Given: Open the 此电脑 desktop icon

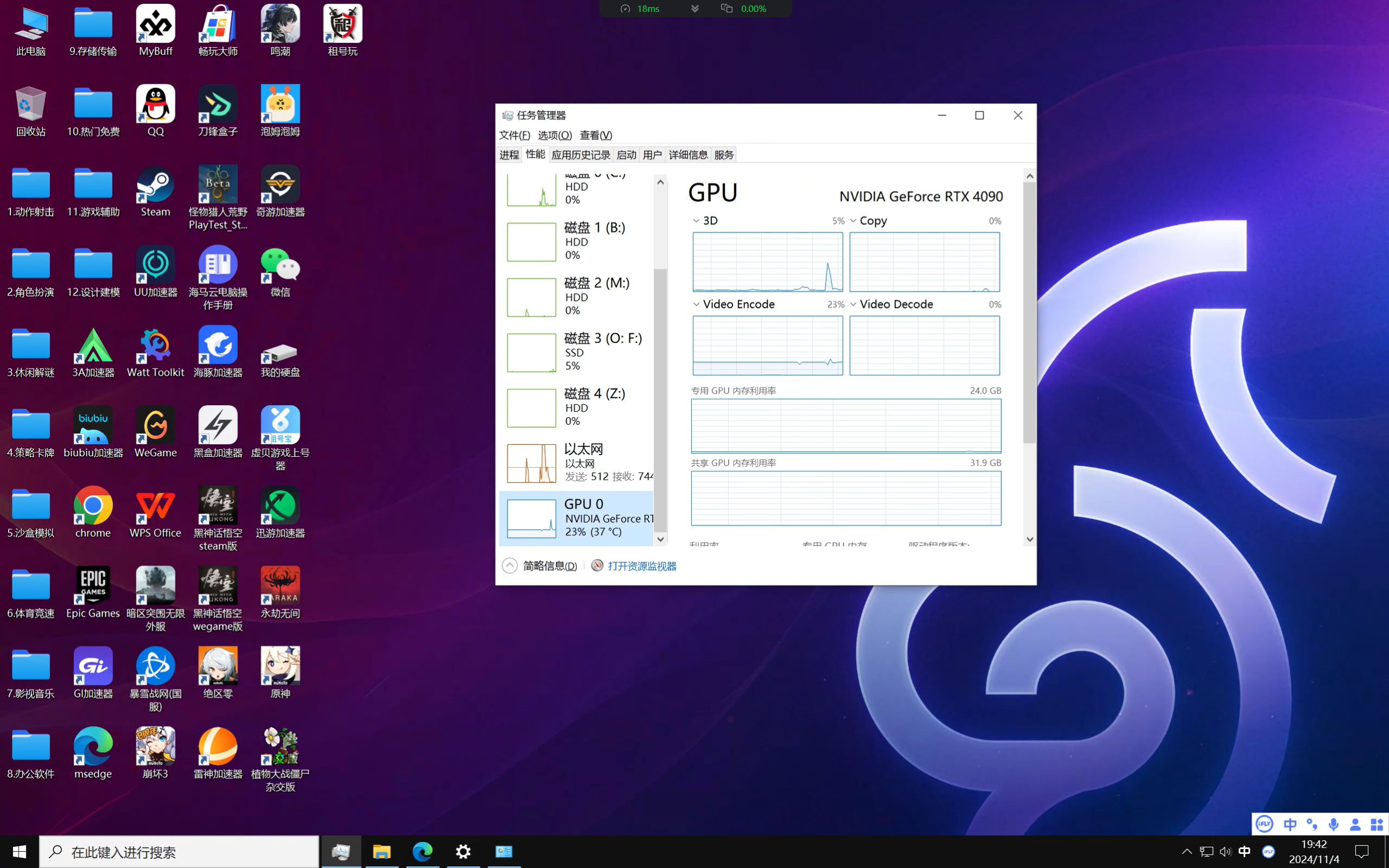Looking at the screenshot, I should (x=31, y=30).
